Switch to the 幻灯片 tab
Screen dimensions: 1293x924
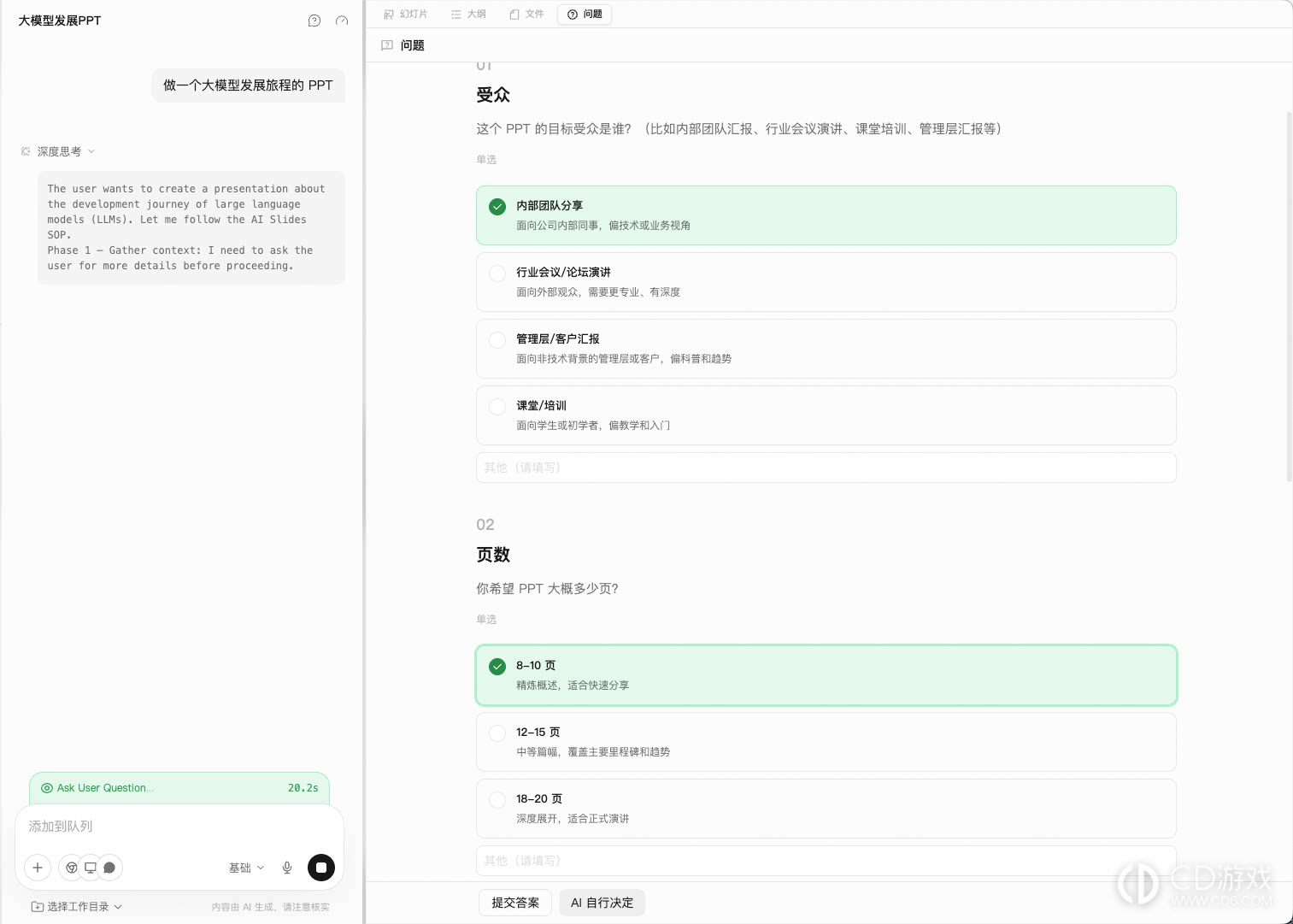point(406,14)
